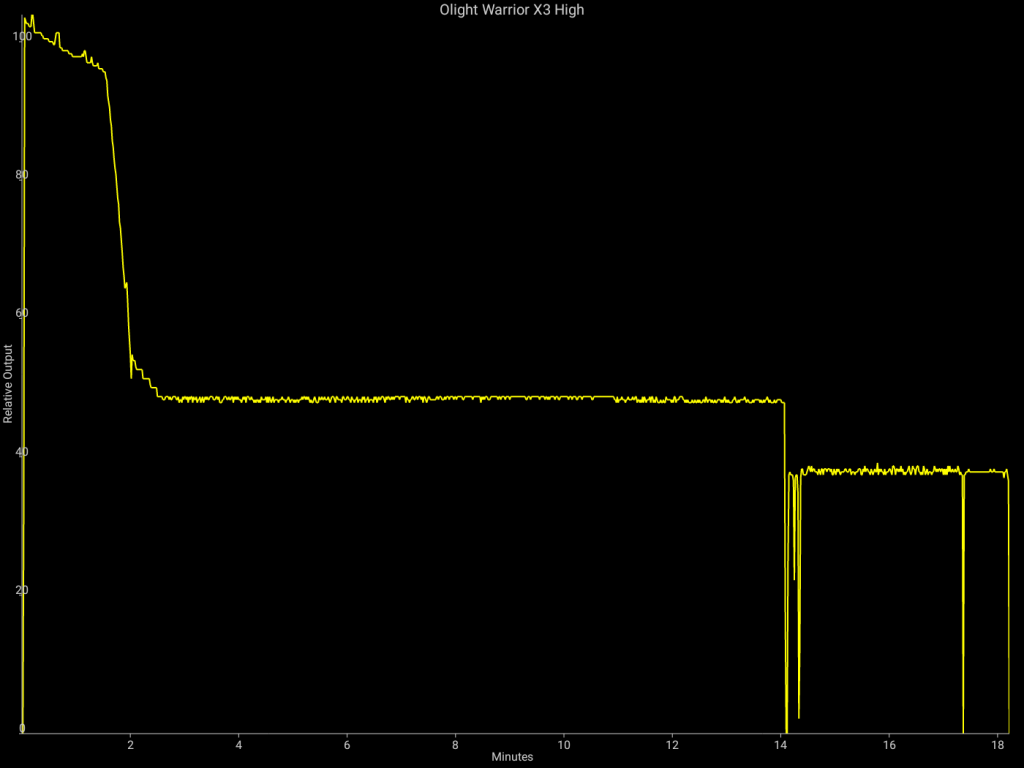The width and height of the screenshot is (1024, 768).
Task: Click the 10 minute x-axis tick label
Action: tap(564, 744)
